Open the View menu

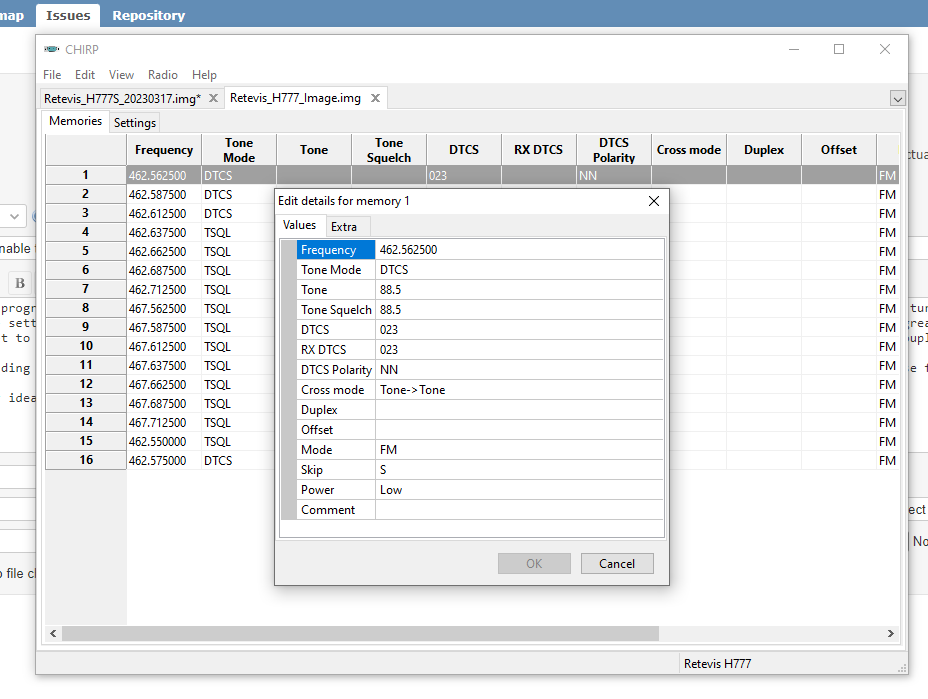[121, 75]
